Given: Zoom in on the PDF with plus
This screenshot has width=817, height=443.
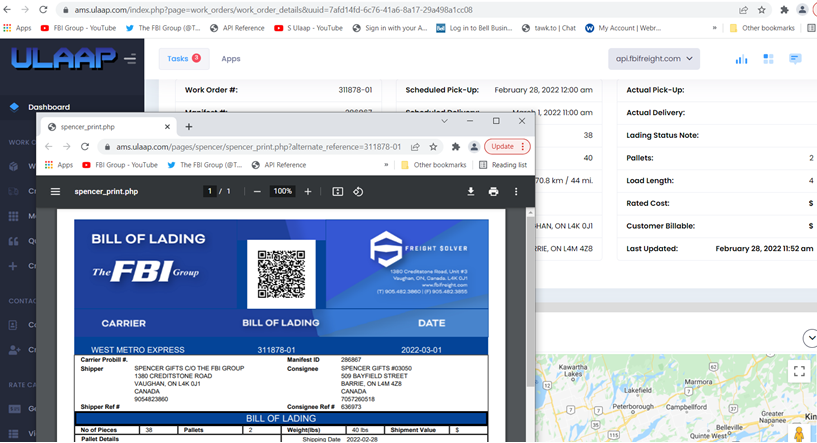Looking at the screenshot, I should [x=308, y=191].
